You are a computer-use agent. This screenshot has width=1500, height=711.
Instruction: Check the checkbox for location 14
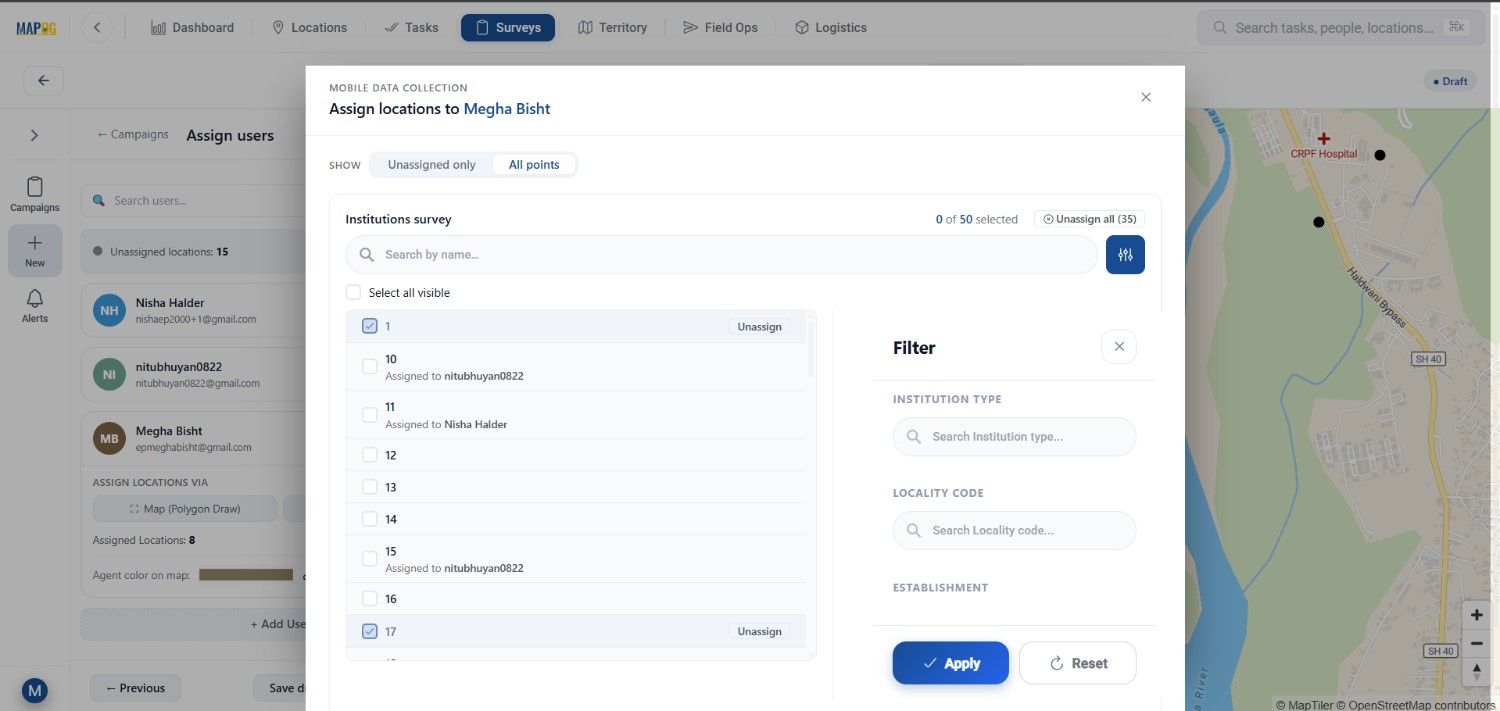(370, 519)
